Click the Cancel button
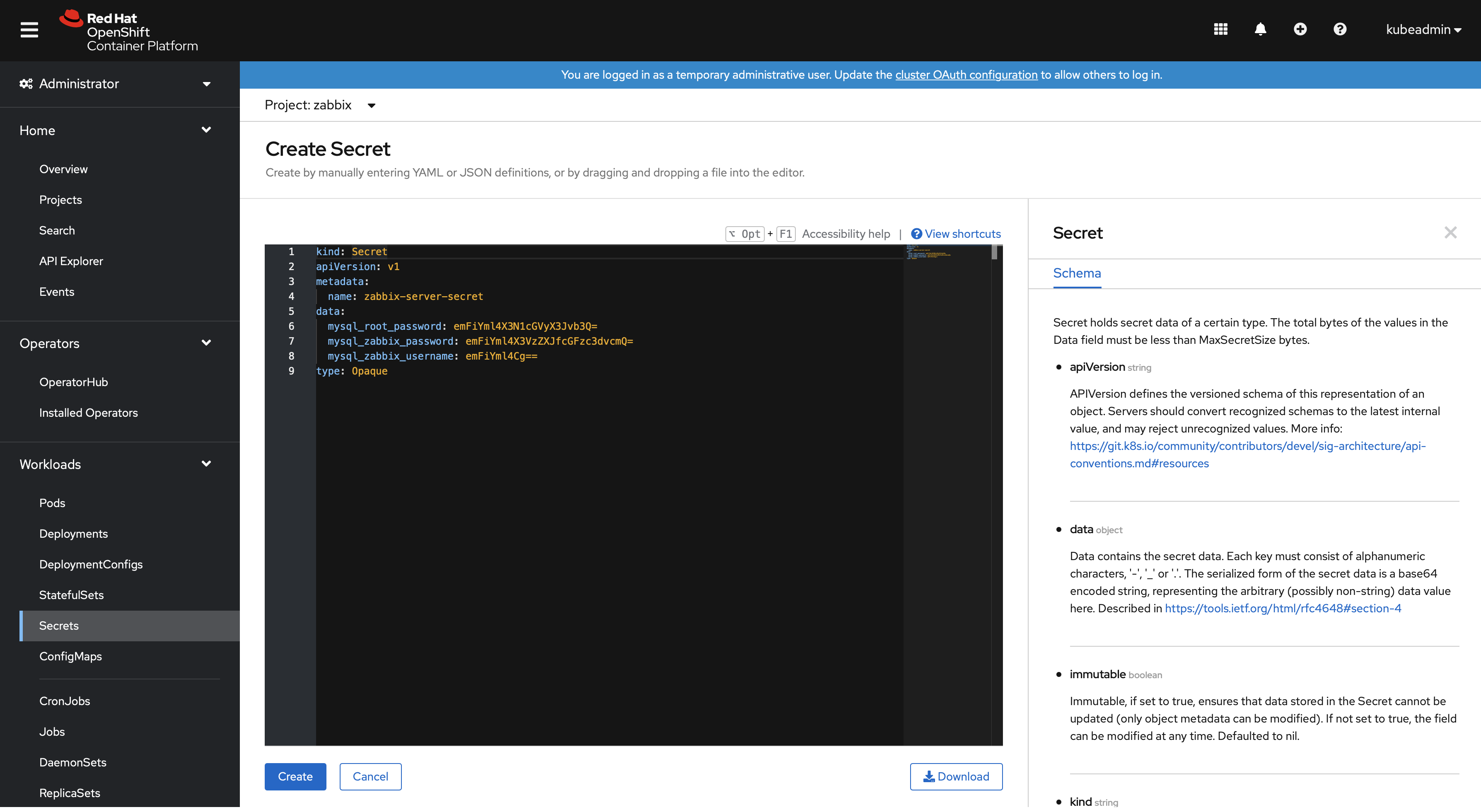1481x812 pixels. coord(370,777)
